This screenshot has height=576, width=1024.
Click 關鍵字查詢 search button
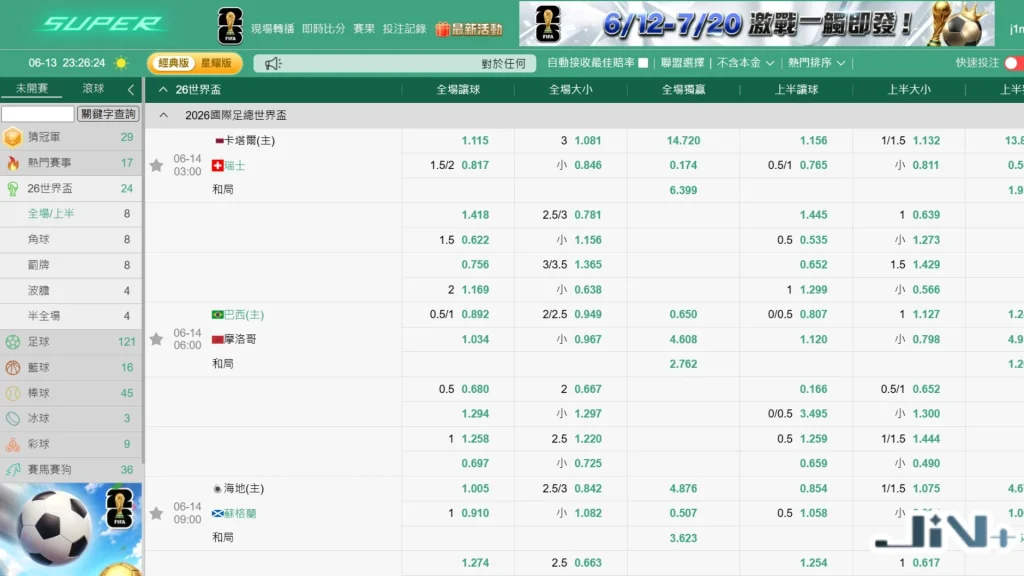108,114
